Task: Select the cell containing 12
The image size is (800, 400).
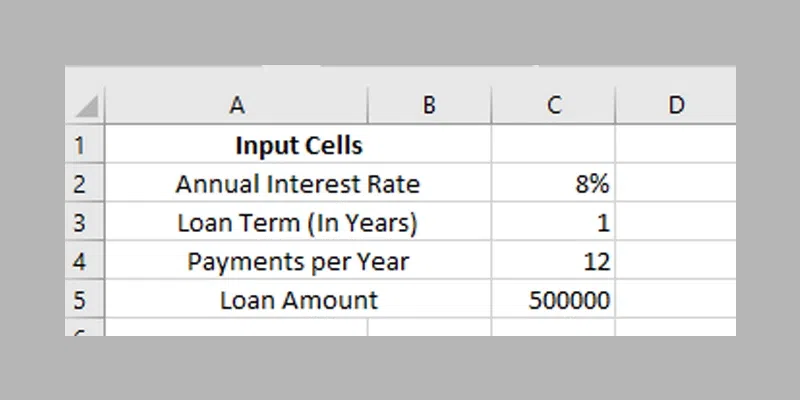Action: [554, 262]
